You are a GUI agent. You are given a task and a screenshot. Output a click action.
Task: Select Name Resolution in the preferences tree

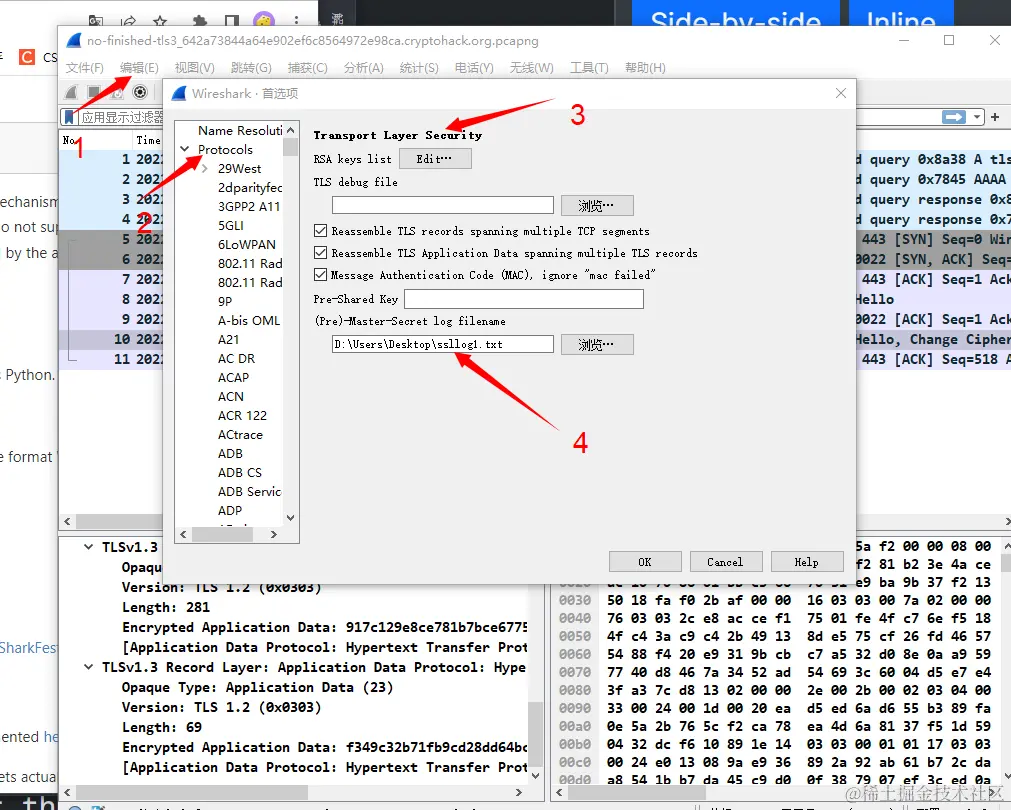(x=240, y=130)
